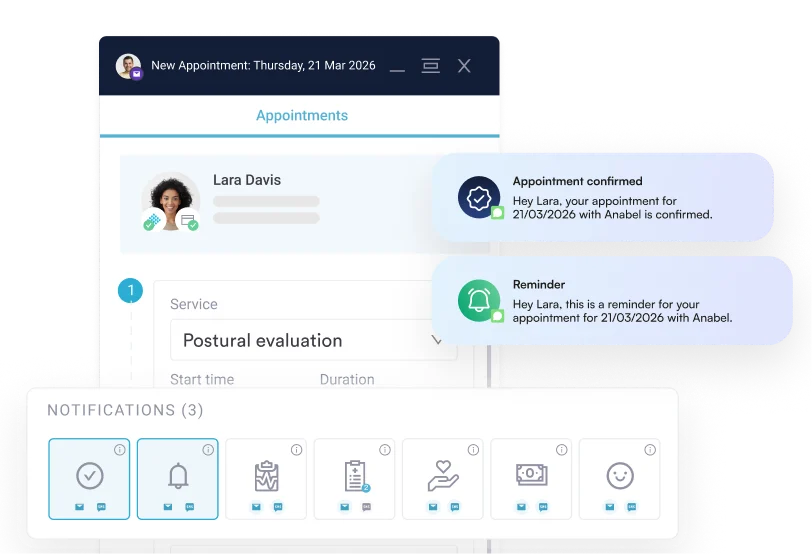Click the email icon under the checkmark tile
The width and height of the screenshot is (812, 554).
79,507
